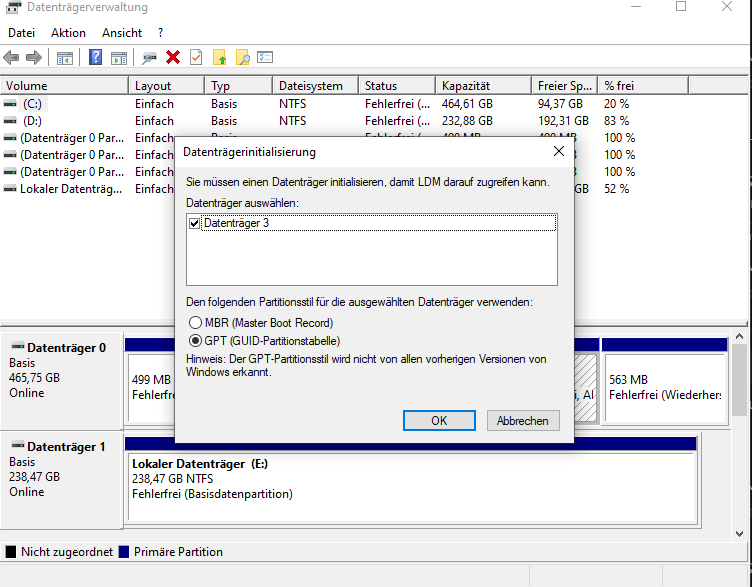The width and height of the screenshot is (752, 587).
Task: Confirm with the OK button
Action: 439,421
